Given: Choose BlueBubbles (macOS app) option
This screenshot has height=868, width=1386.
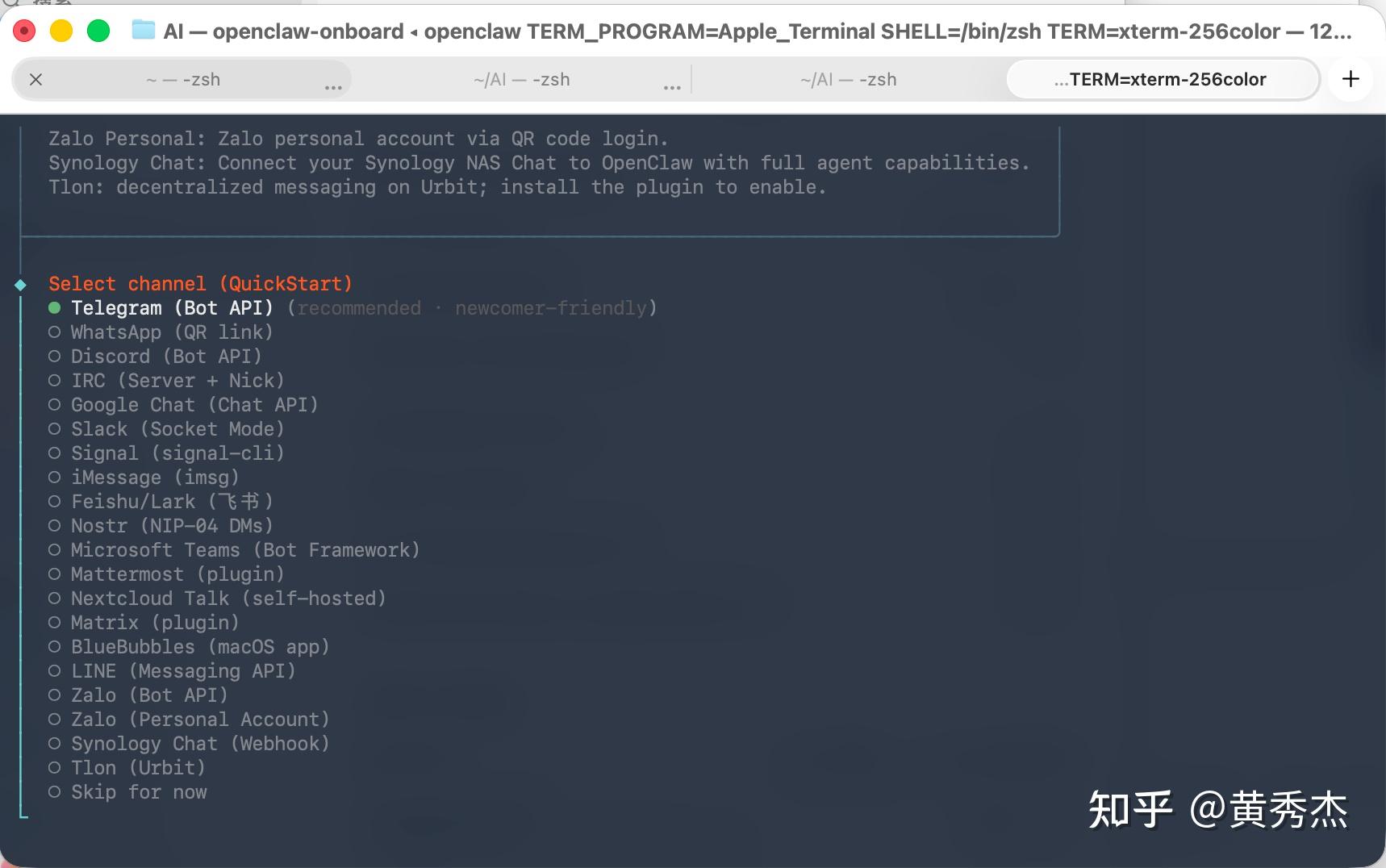Looking at the screenshot, I should coord(189,647).
